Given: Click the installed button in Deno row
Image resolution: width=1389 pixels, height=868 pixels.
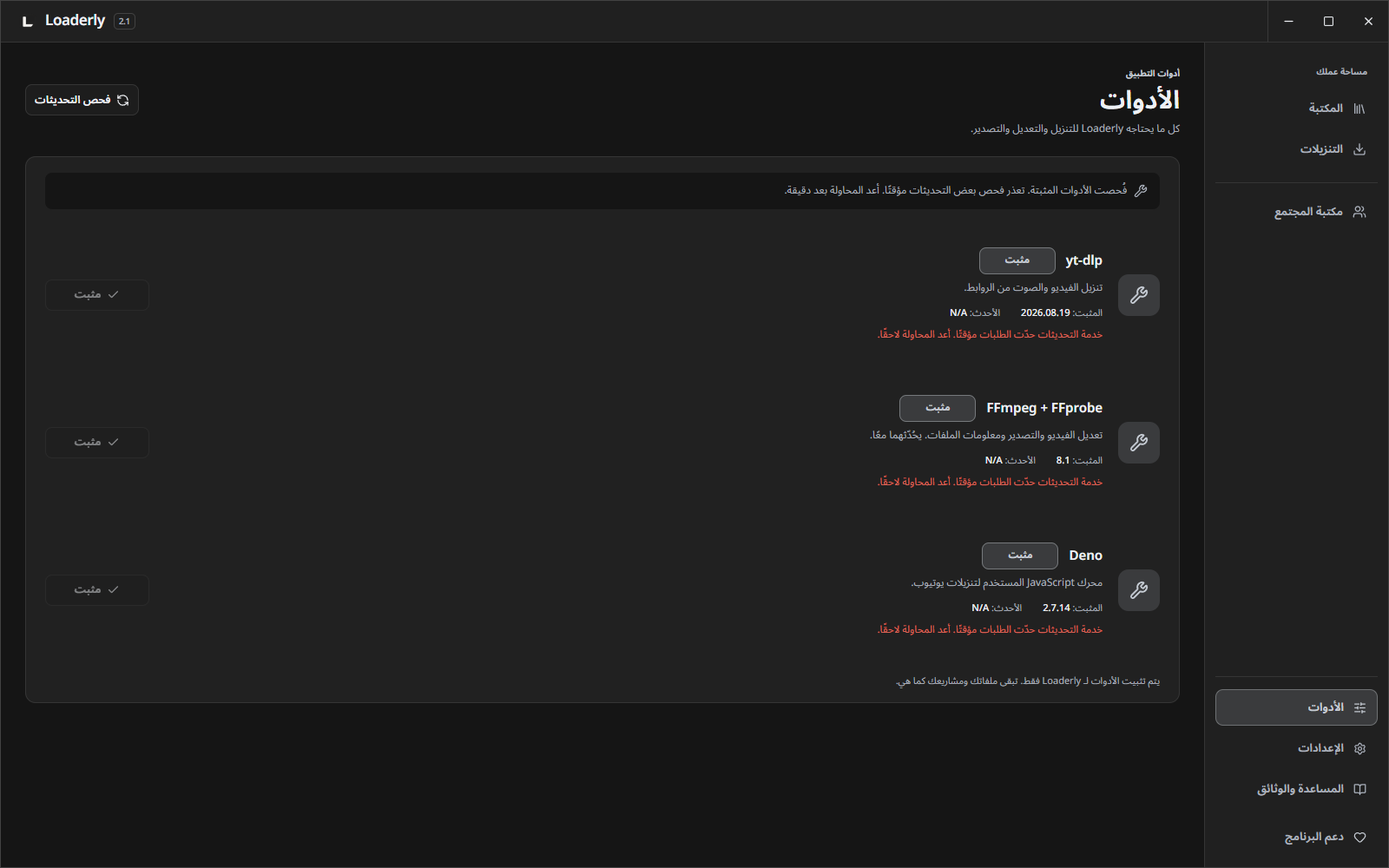Looking at the screenshot, I should coord(97,590).
